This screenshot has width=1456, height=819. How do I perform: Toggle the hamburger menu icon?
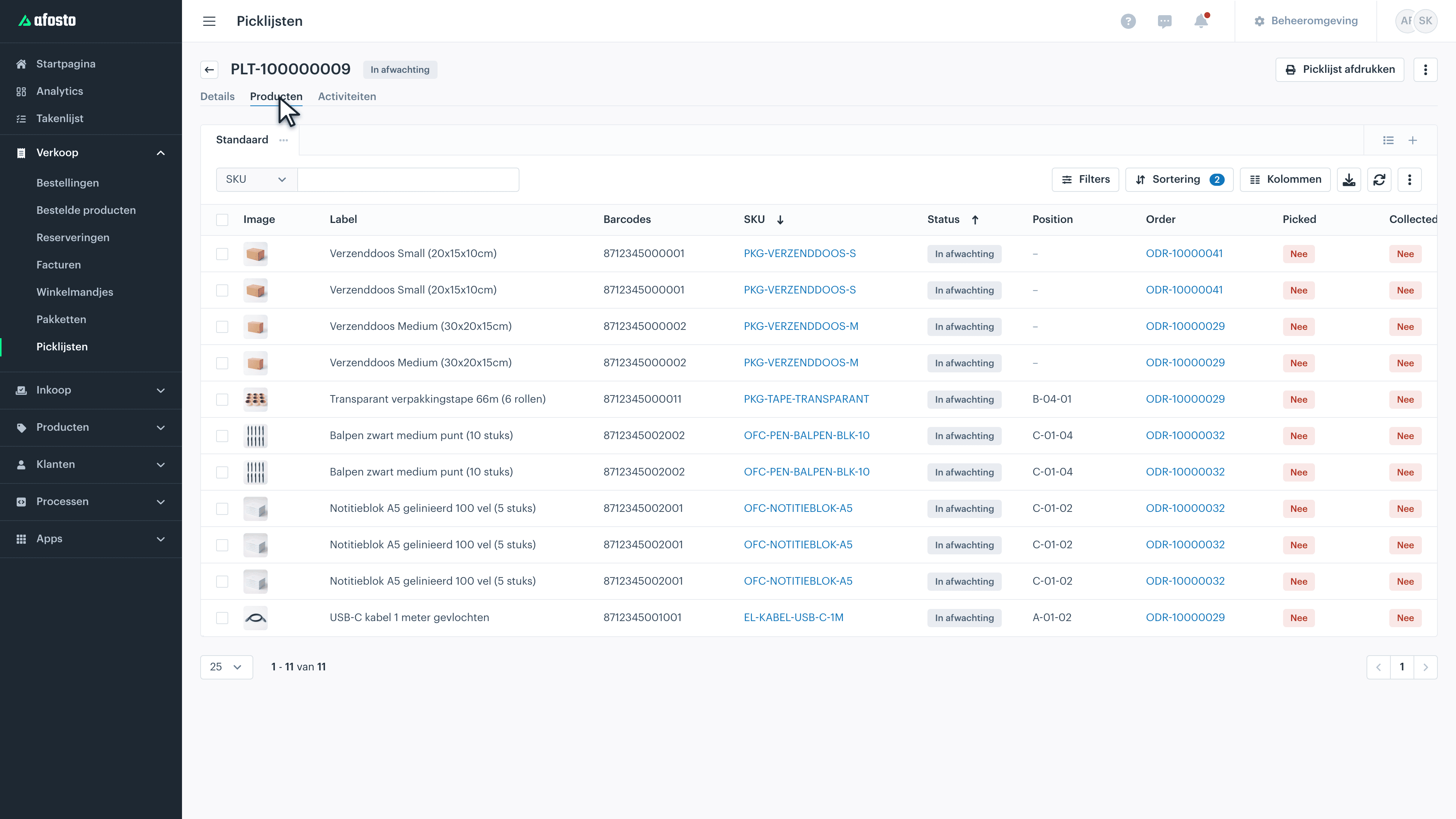tap(209, 21)
